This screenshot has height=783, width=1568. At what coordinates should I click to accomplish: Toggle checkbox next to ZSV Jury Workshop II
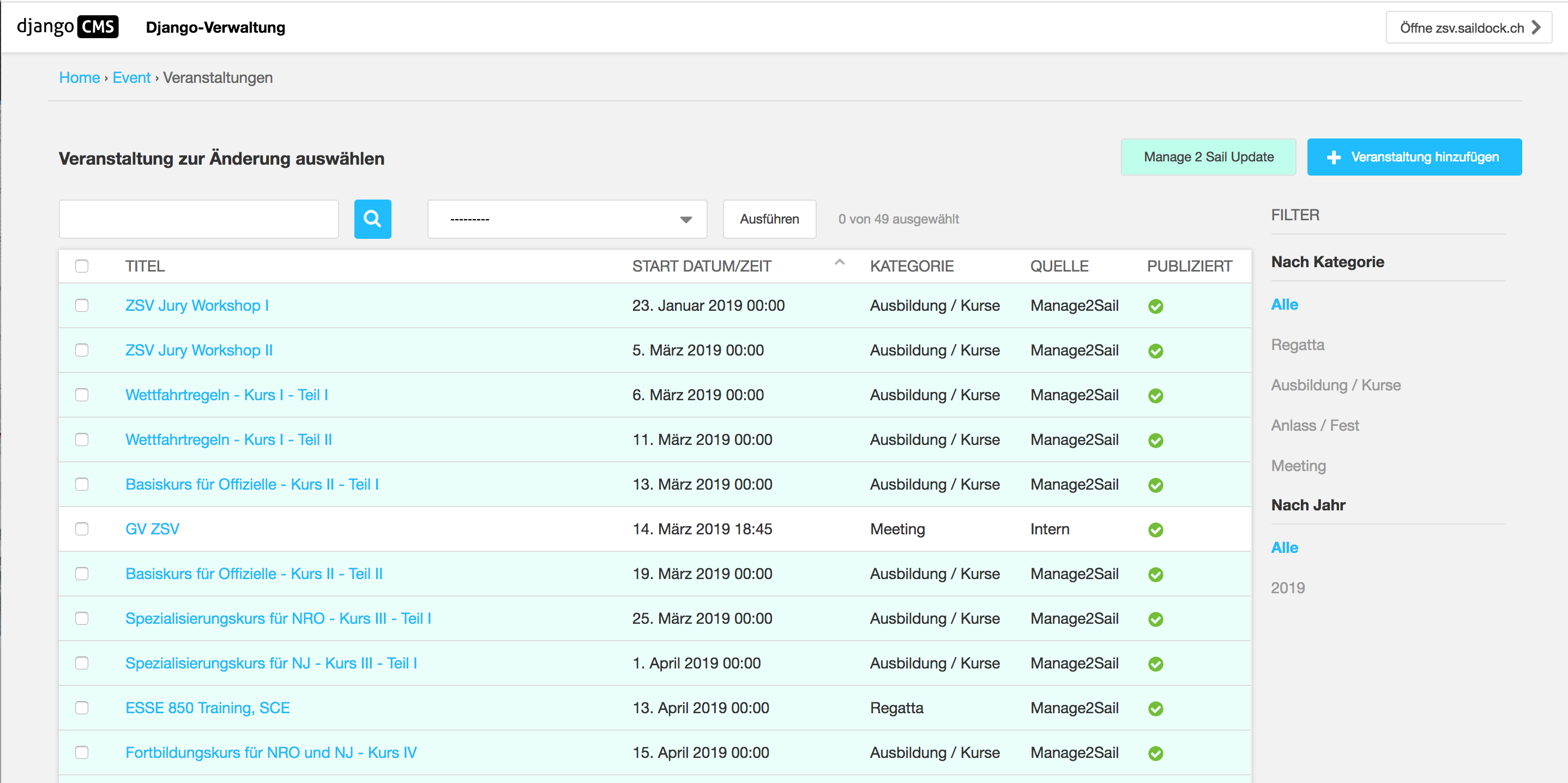82,350
